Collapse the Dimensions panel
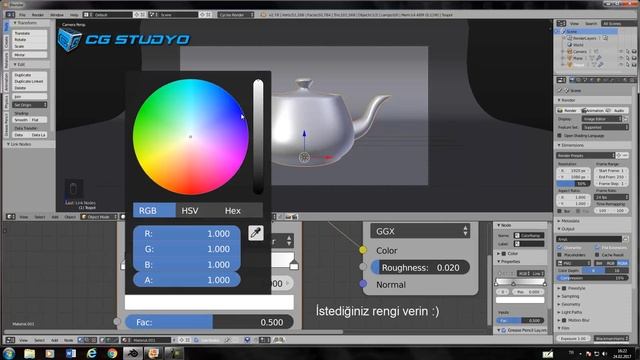This screenshot has height=360, width=640. click(x=571, y=145)
